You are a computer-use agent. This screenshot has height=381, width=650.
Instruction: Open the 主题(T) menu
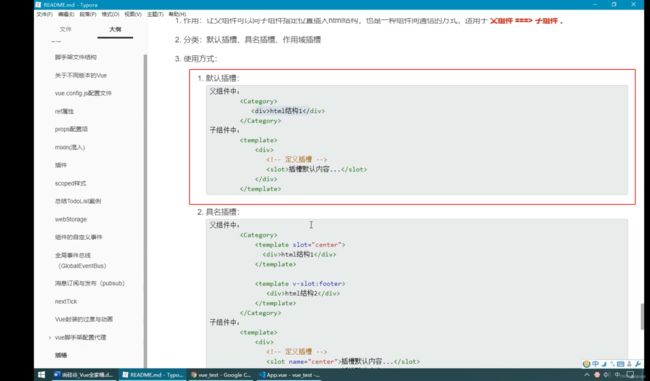pyautogui.click(x=155, y=14)
